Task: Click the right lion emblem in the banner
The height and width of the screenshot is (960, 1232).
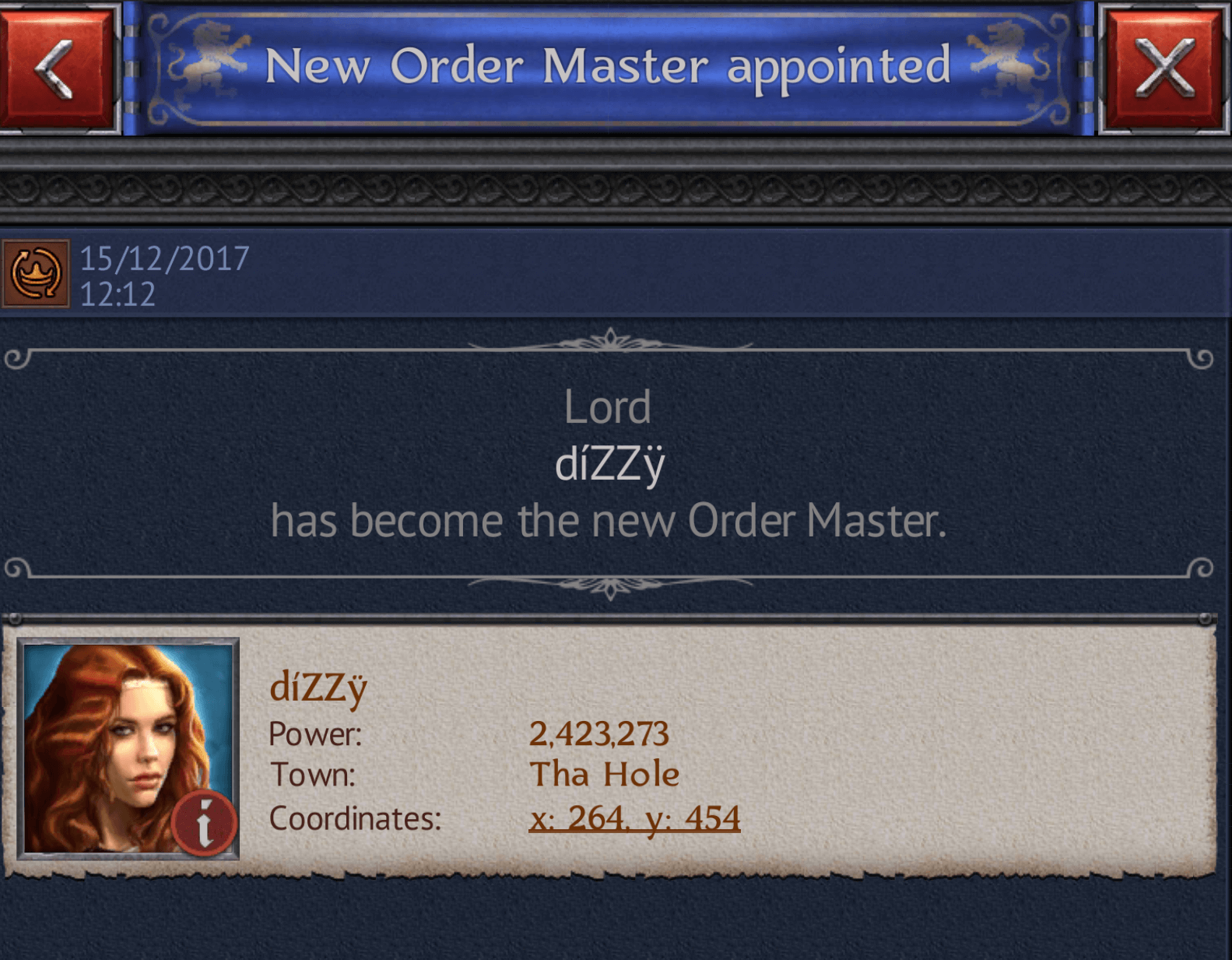Action: 1009,62
